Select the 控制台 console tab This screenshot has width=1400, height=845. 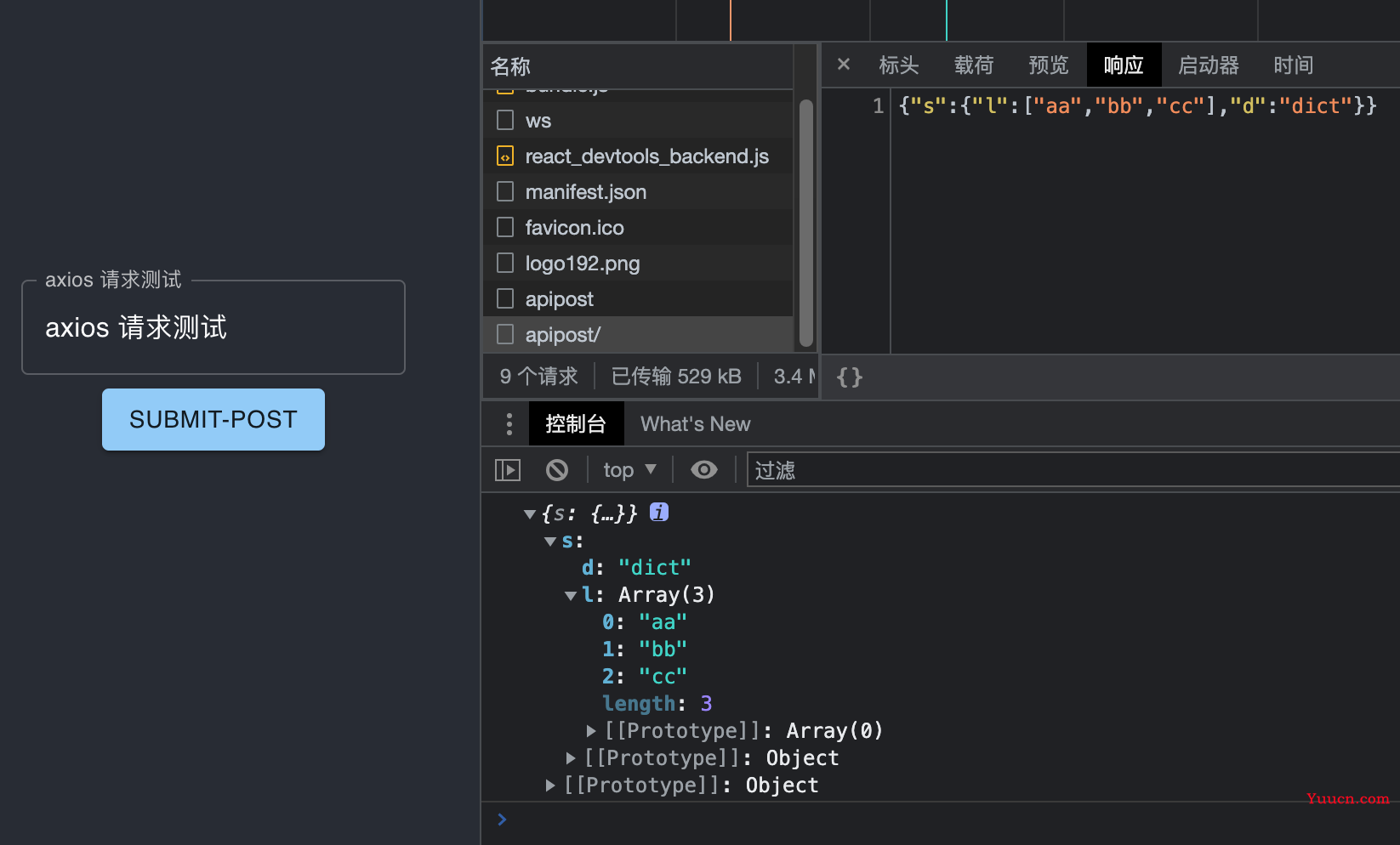pyautogui.click(x=576, y=424)
